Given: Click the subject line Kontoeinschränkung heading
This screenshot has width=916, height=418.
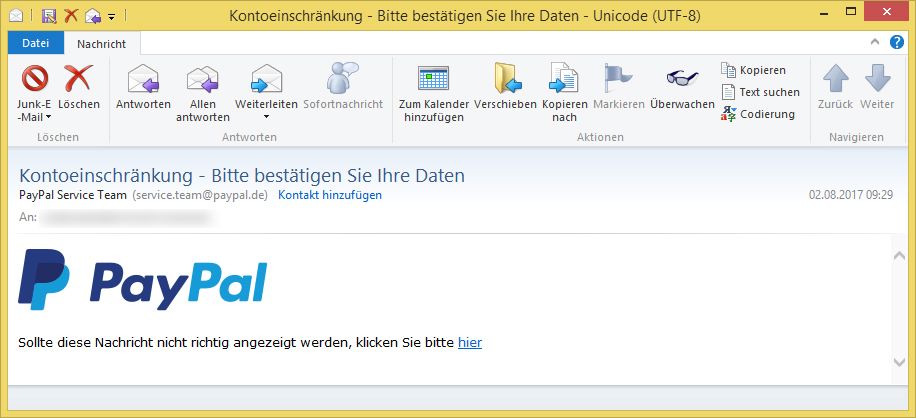Looking at the screenshot, I should (x=242, y=175).
